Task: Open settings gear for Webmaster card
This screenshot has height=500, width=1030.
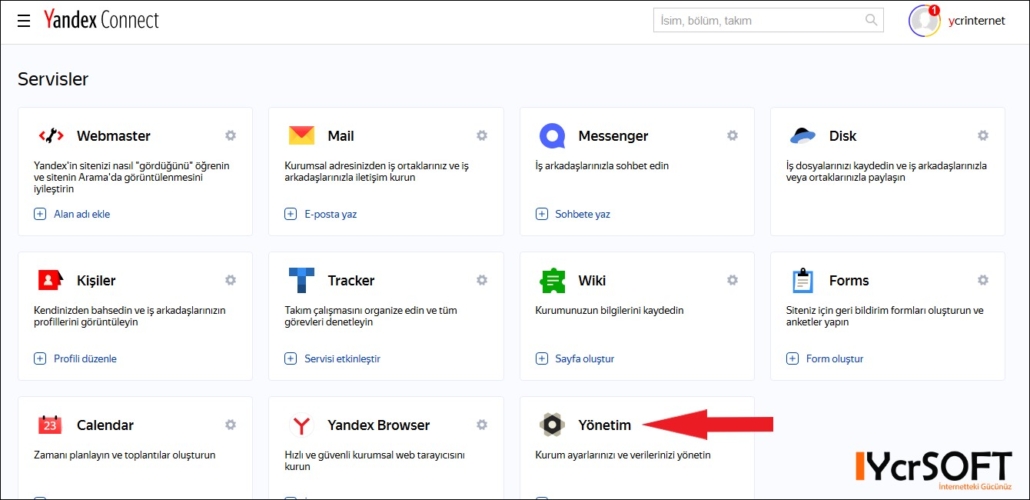Action: pos(231,135)
